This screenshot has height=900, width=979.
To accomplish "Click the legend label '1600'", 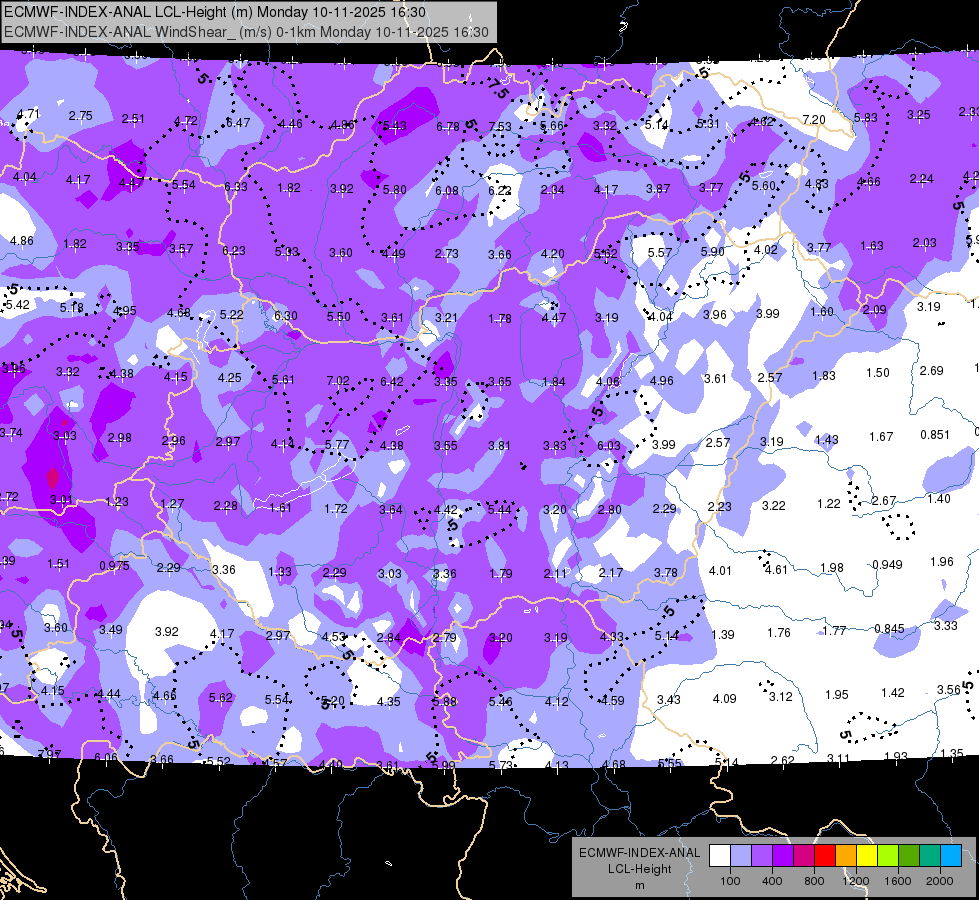I will coord(898,881).
